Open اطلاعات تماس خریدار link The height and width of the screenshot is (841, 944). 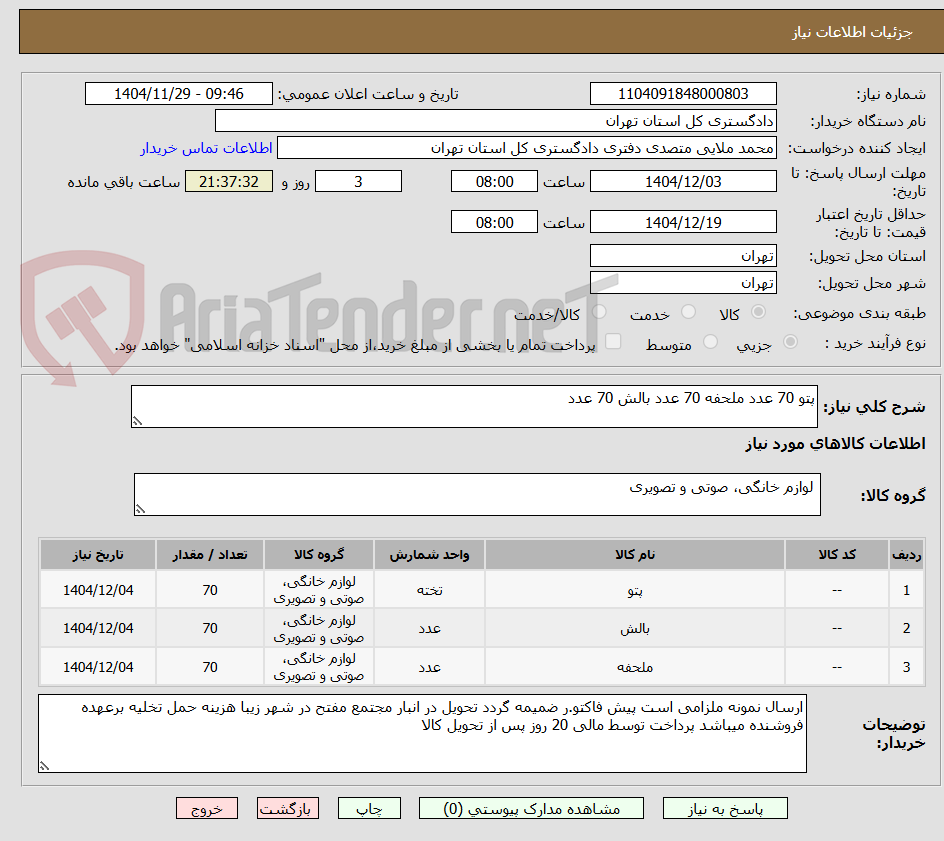[x=206, y=148]
